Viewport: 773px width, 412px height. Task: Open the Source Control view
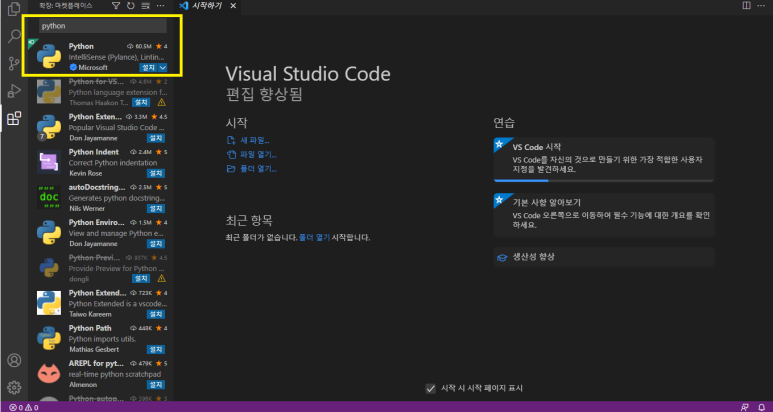pos(14,63)
